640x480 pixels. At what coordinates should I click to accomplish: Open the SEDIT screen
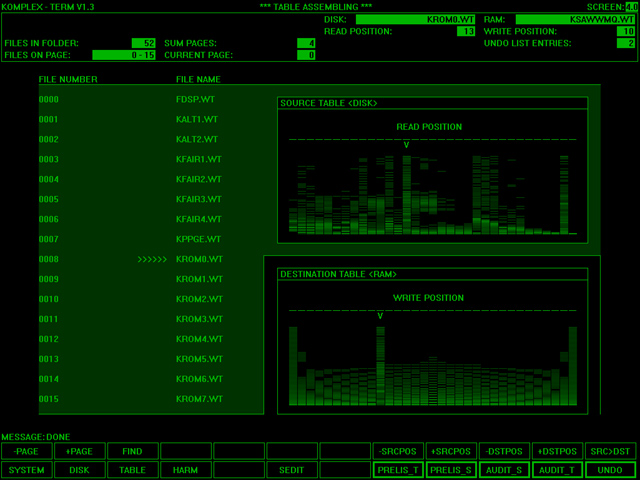[292, 470]
